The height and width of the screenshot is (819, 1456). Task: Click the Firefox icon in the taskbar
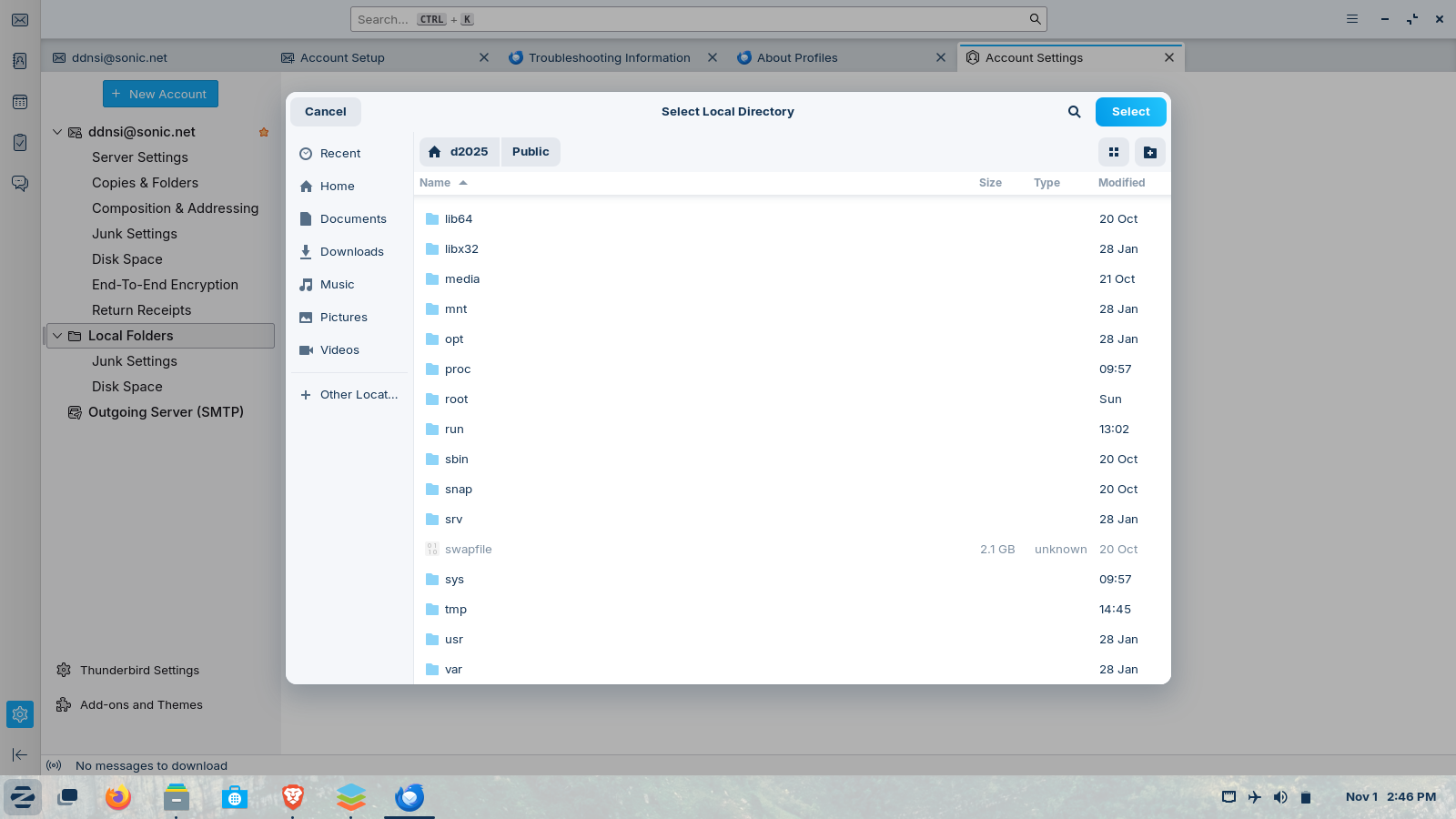pyautogui.click(x=118, y=798)
